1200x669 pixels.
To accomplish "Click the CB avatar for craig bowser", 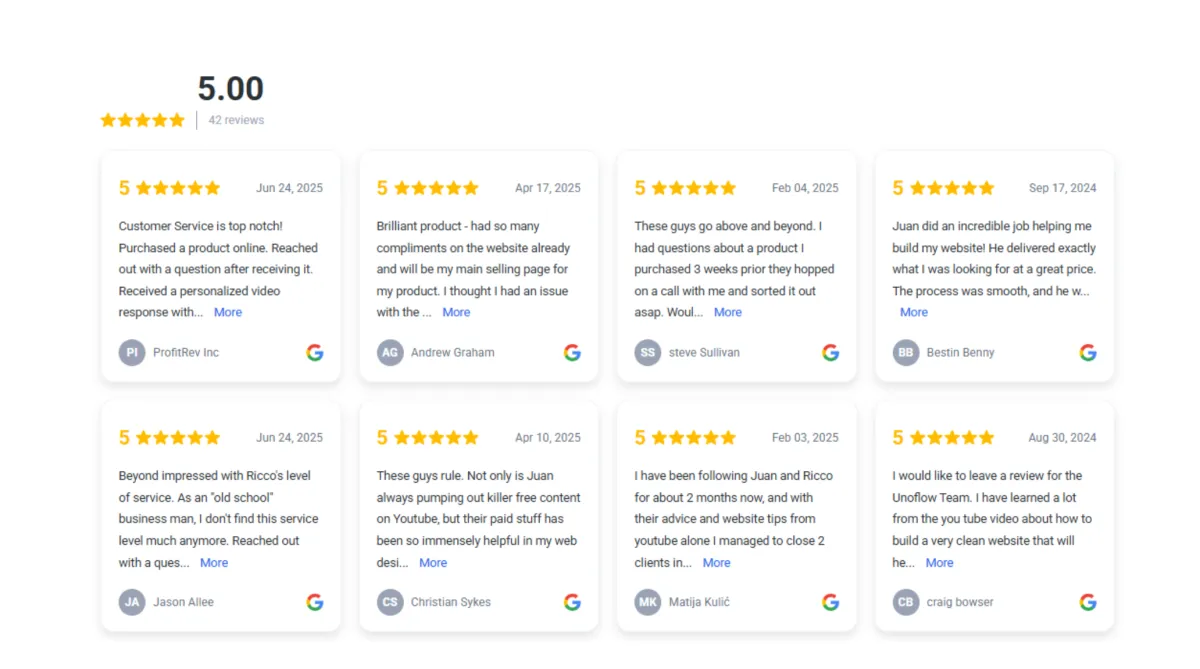I will point(906,602).
